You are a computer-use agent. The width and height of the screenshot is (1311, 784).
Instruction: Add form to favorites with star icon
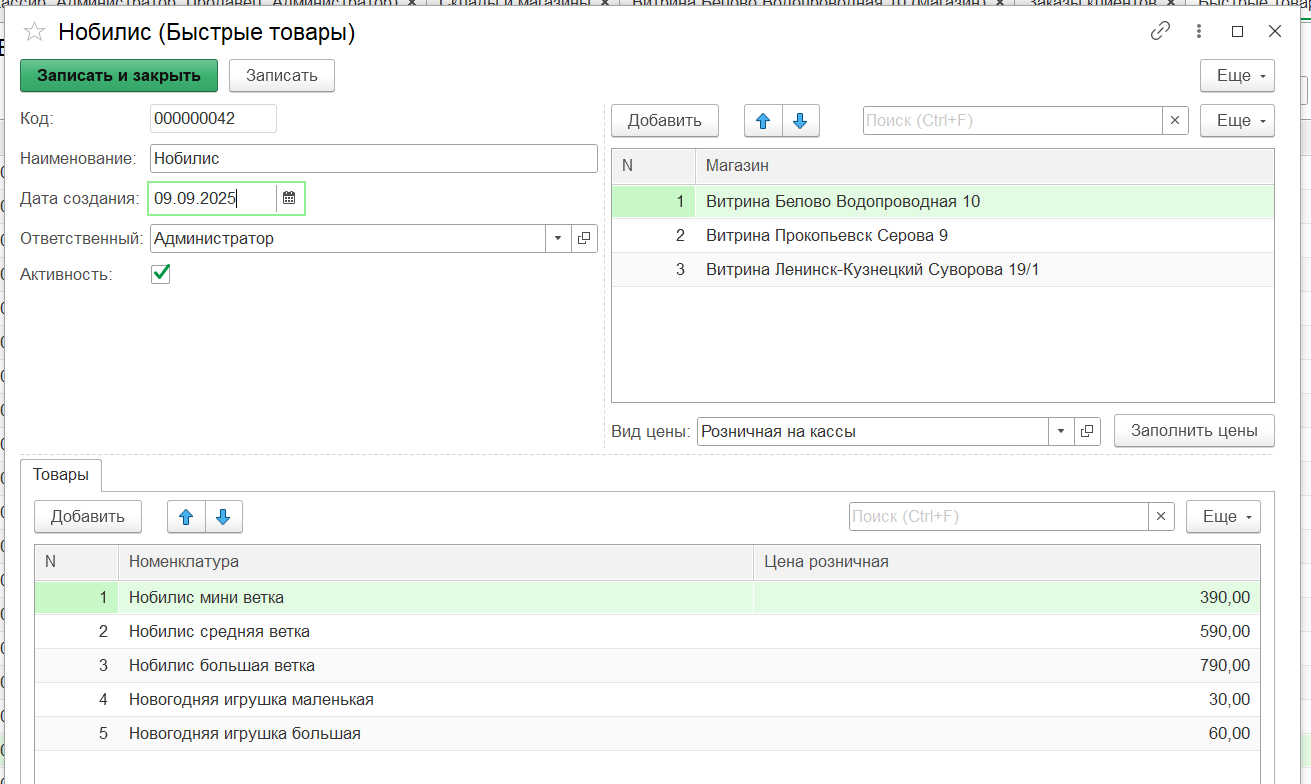[x=34, y=32]
